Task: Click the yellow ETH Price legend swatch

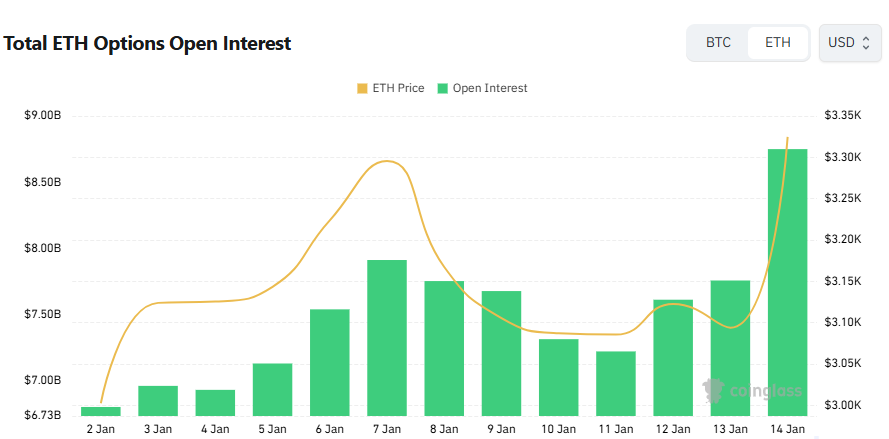Action: (362, 88)
